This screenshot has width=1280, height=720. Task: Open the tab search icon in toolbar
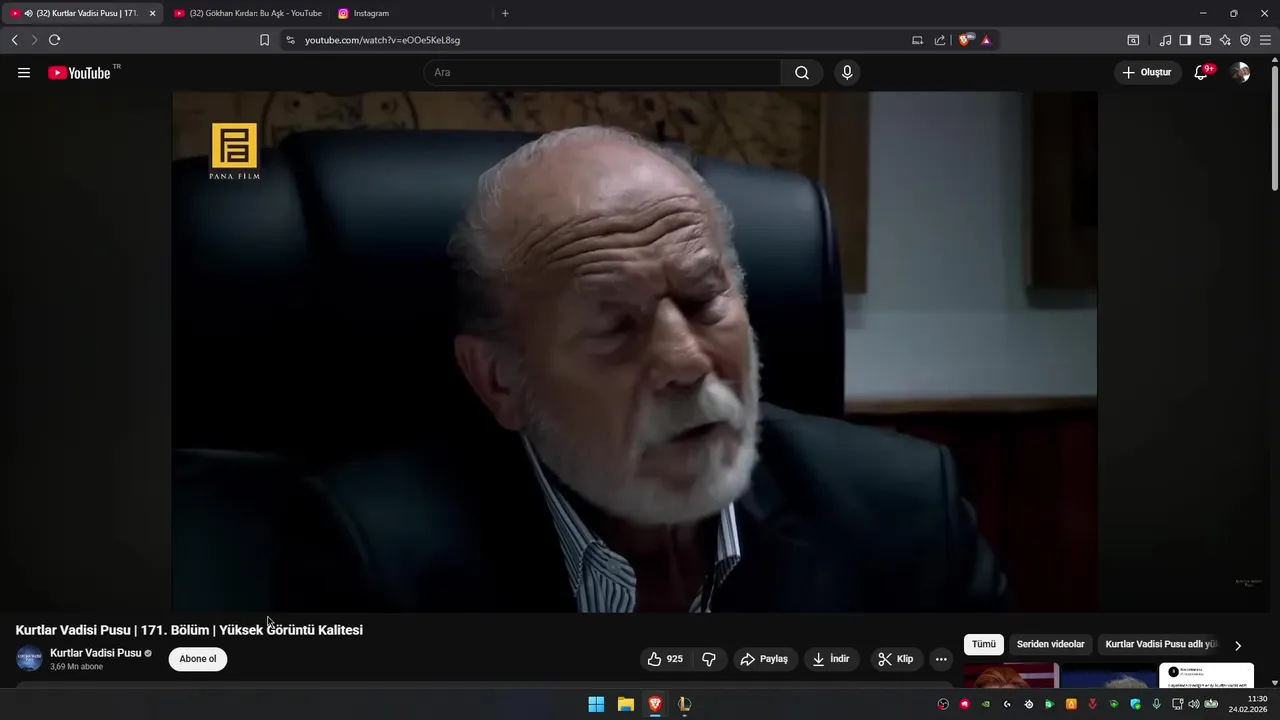(x=1133, y=40)
